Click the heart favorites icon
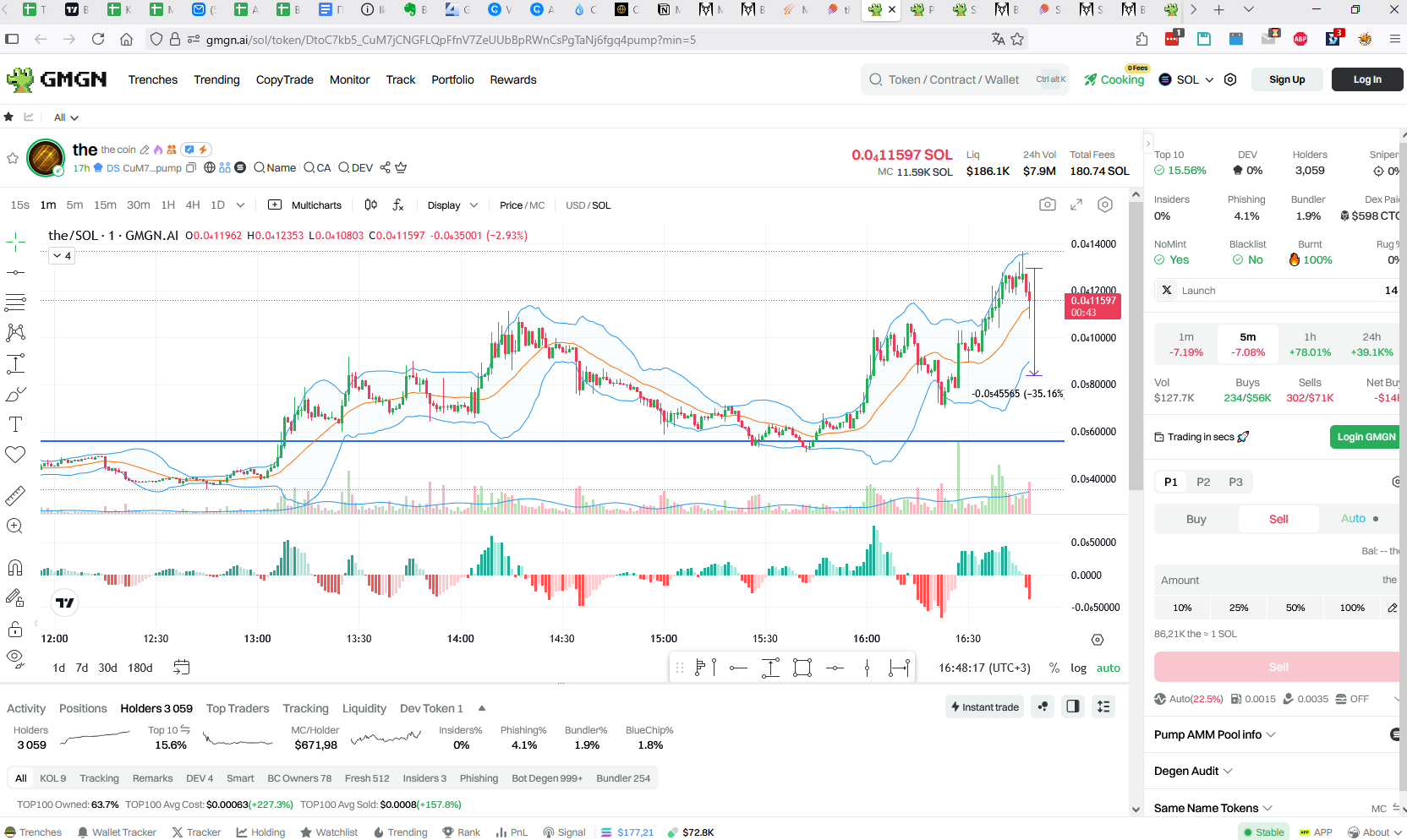Screen dimensions: 1407x840 point(15,455)
